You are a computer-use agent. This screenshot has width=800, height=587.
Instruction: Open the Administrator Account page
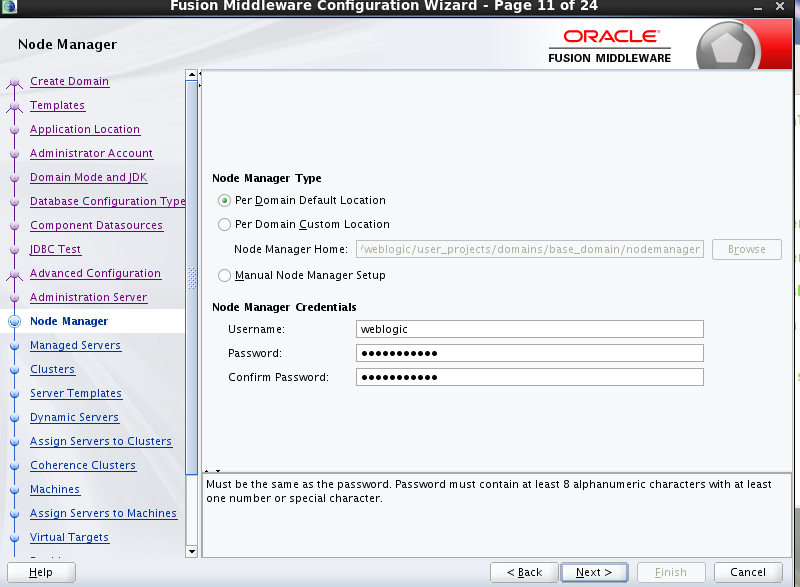pos(91,153)
